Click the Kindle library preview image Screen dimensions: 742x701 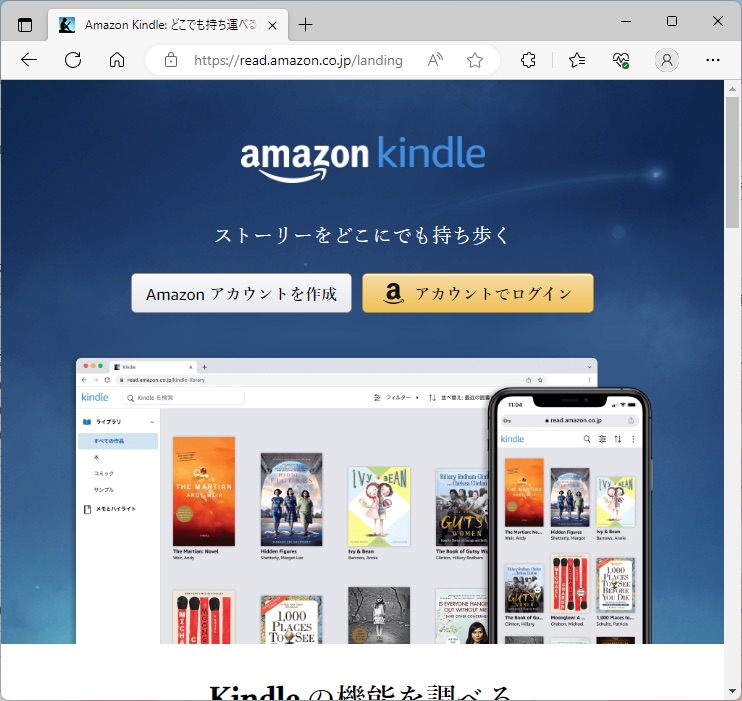click(363, 501)
